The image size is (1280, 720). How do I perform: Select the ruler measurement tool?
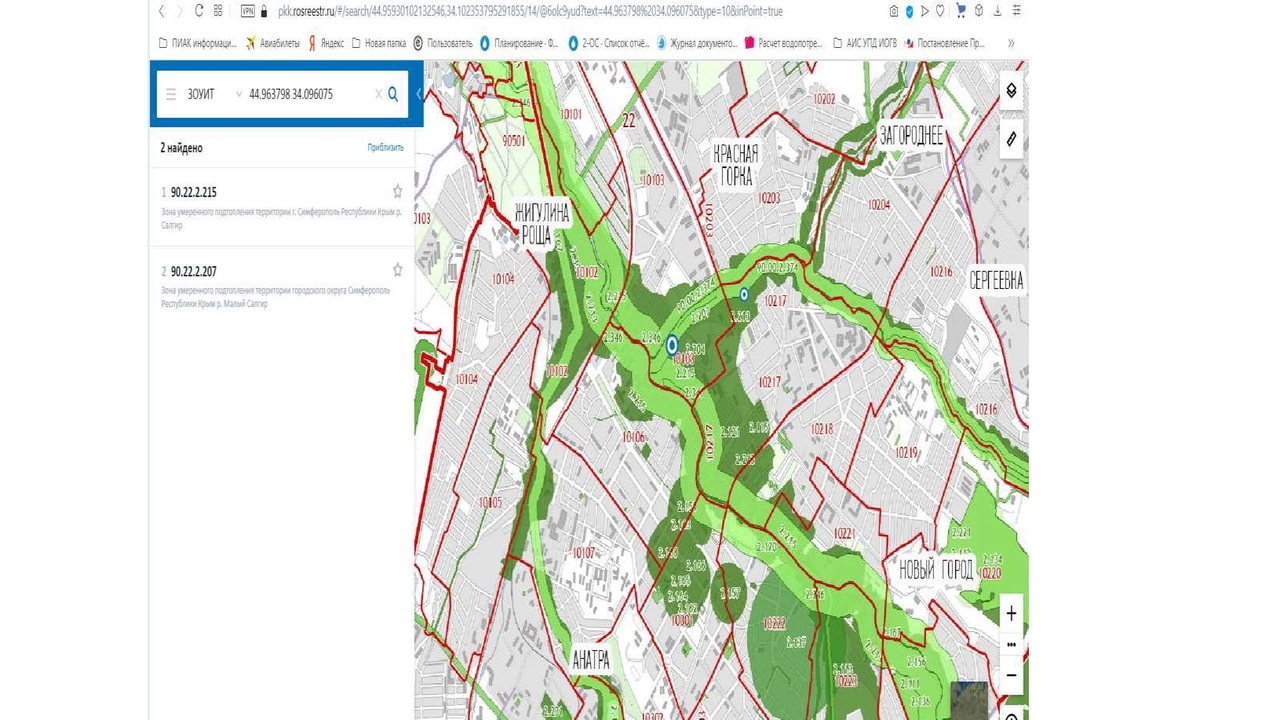click(1011, 139)
